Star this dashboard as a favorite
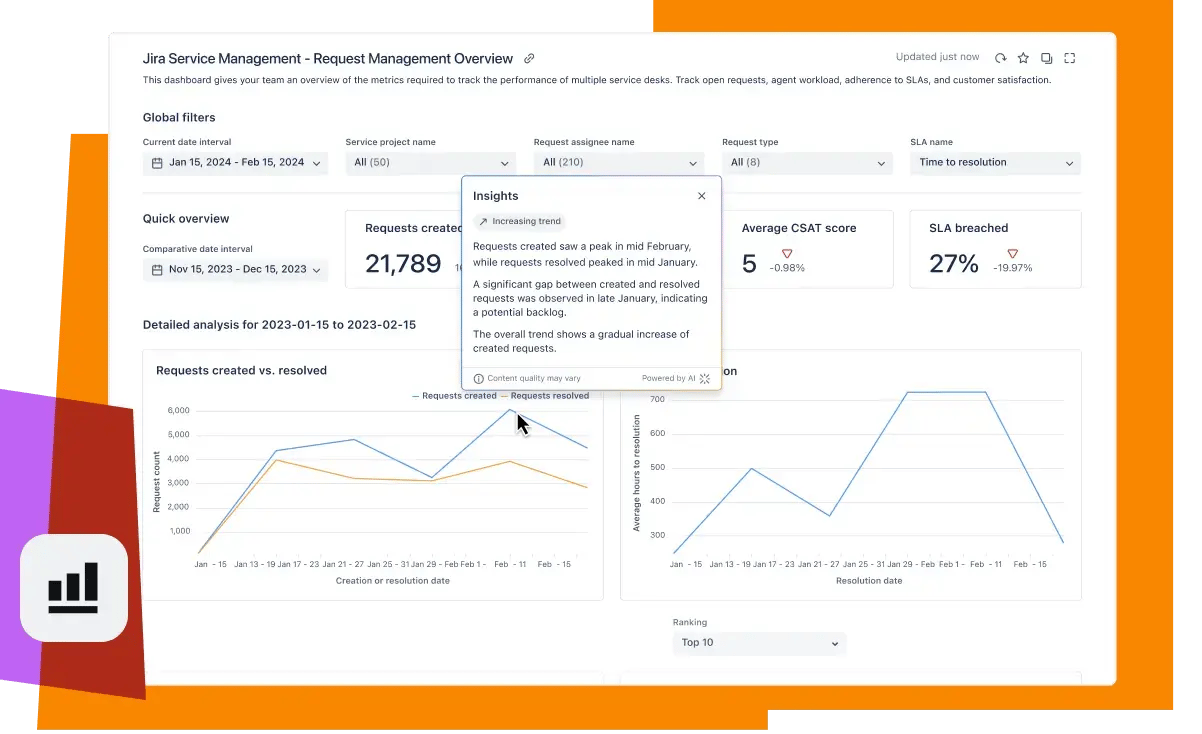 [x=1023, y=58]
